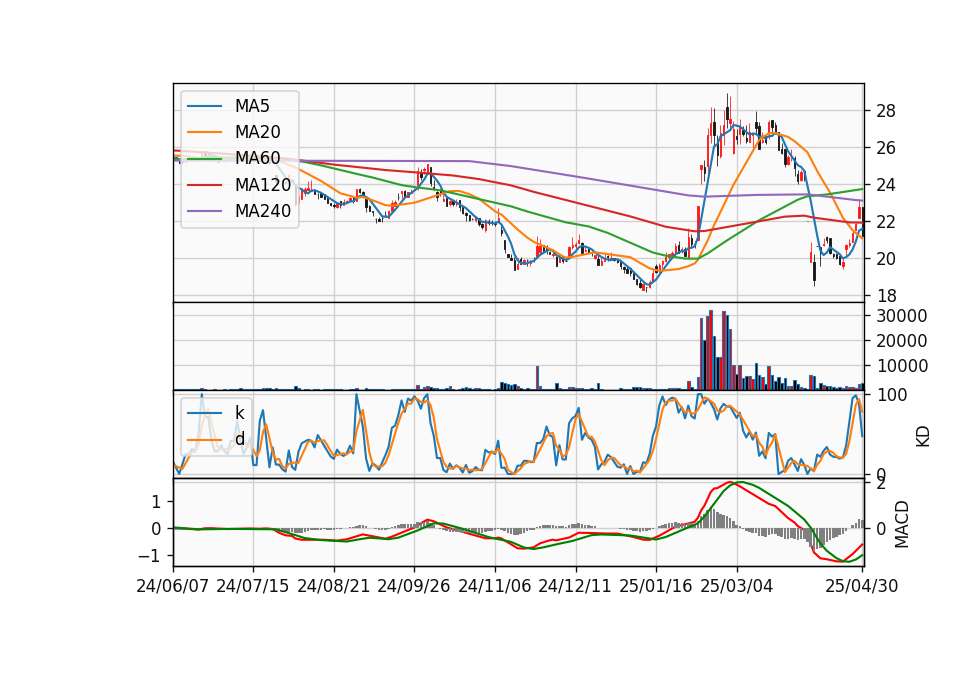The height and width of the screenshot is (690, 960).
Task: Click the KD axis label
Action: (x=923, y=437)
